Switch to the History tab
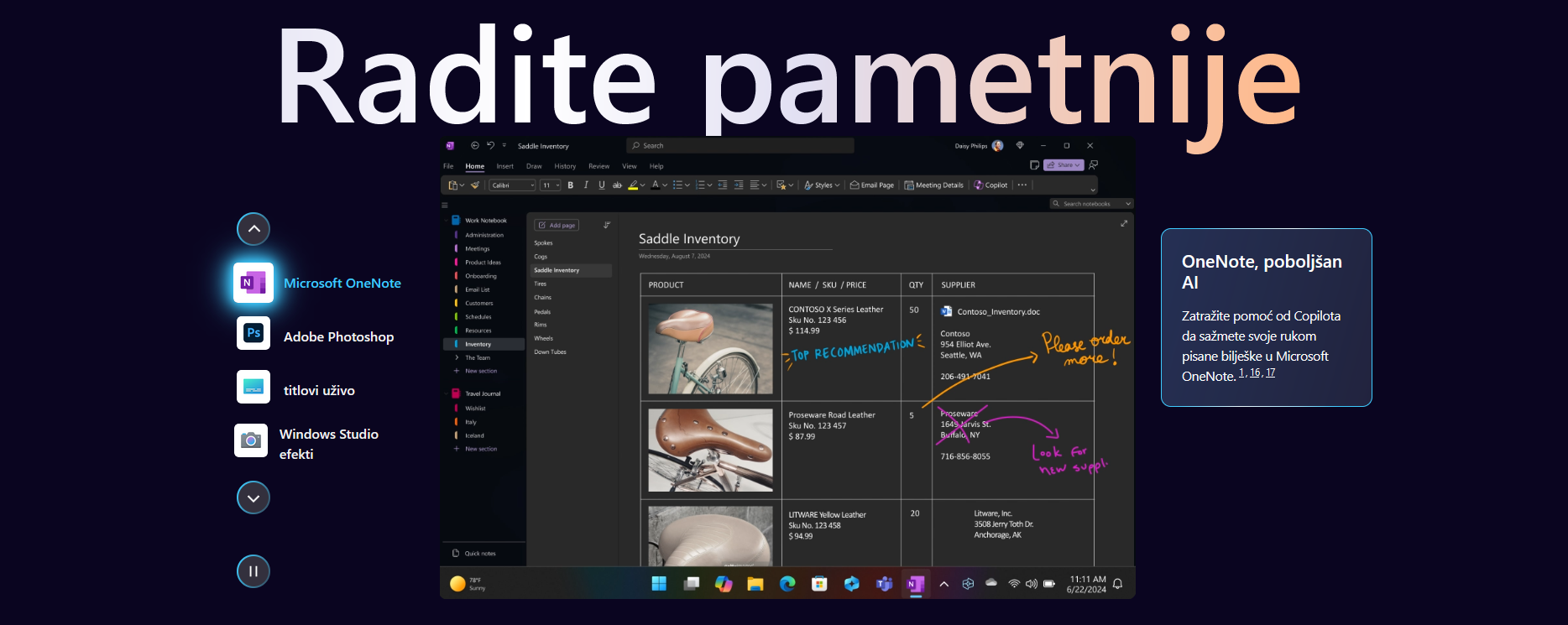Viewport: 1568px width, 625px height. 565,166
